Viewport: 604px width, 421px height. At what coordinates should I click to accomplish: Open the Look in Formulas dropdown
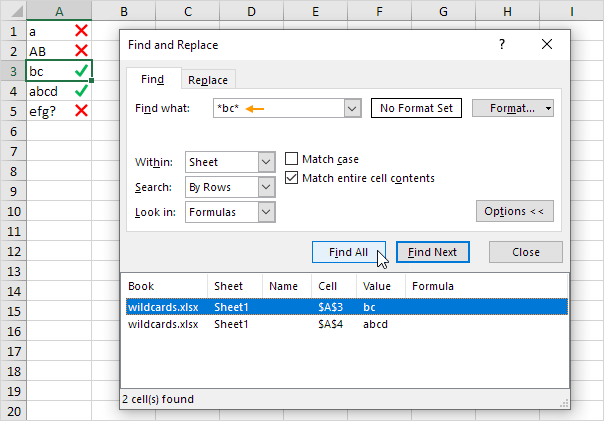[x=266, y=212]
